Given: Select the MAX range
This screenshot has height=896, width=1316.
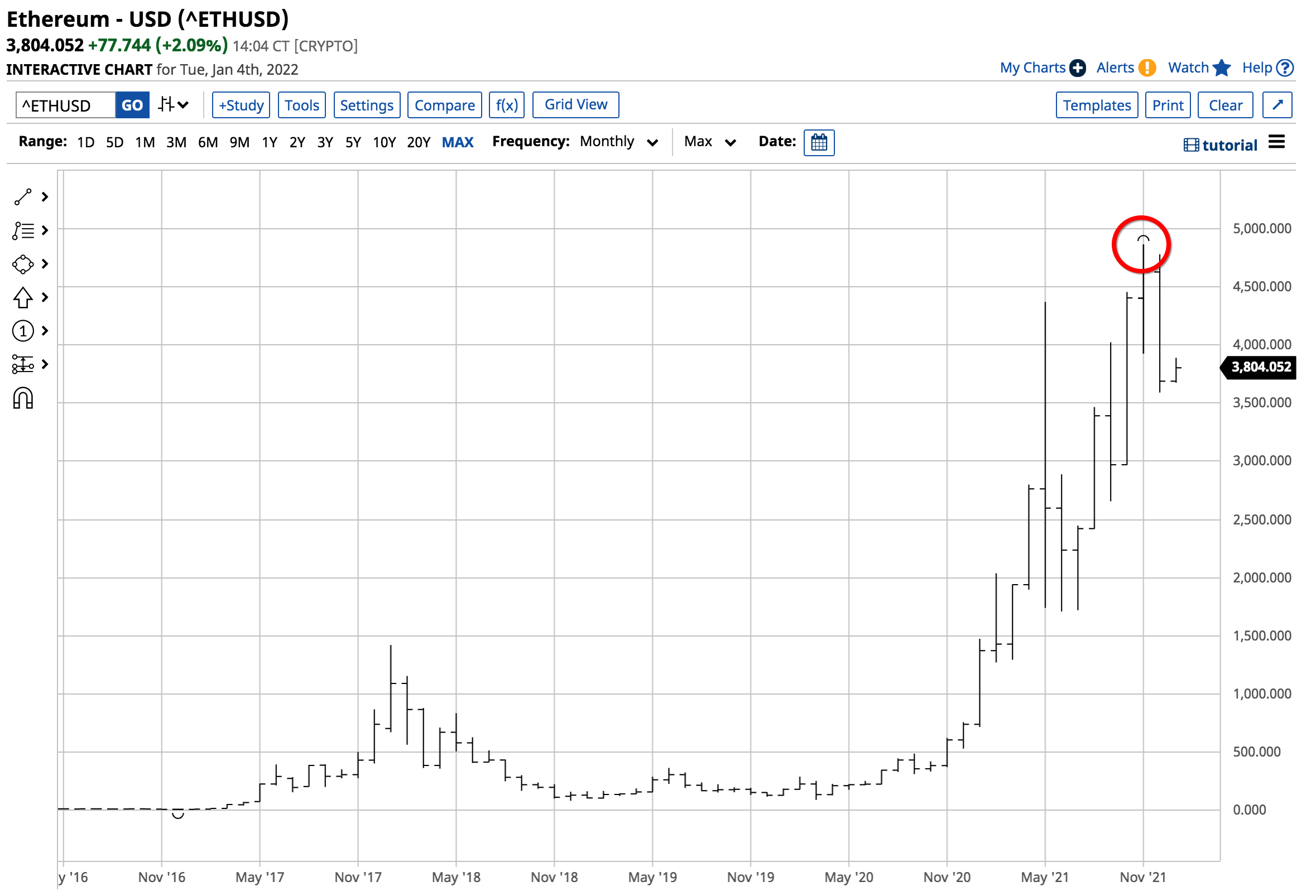Looking at the screenshot, I should (458, 143).
